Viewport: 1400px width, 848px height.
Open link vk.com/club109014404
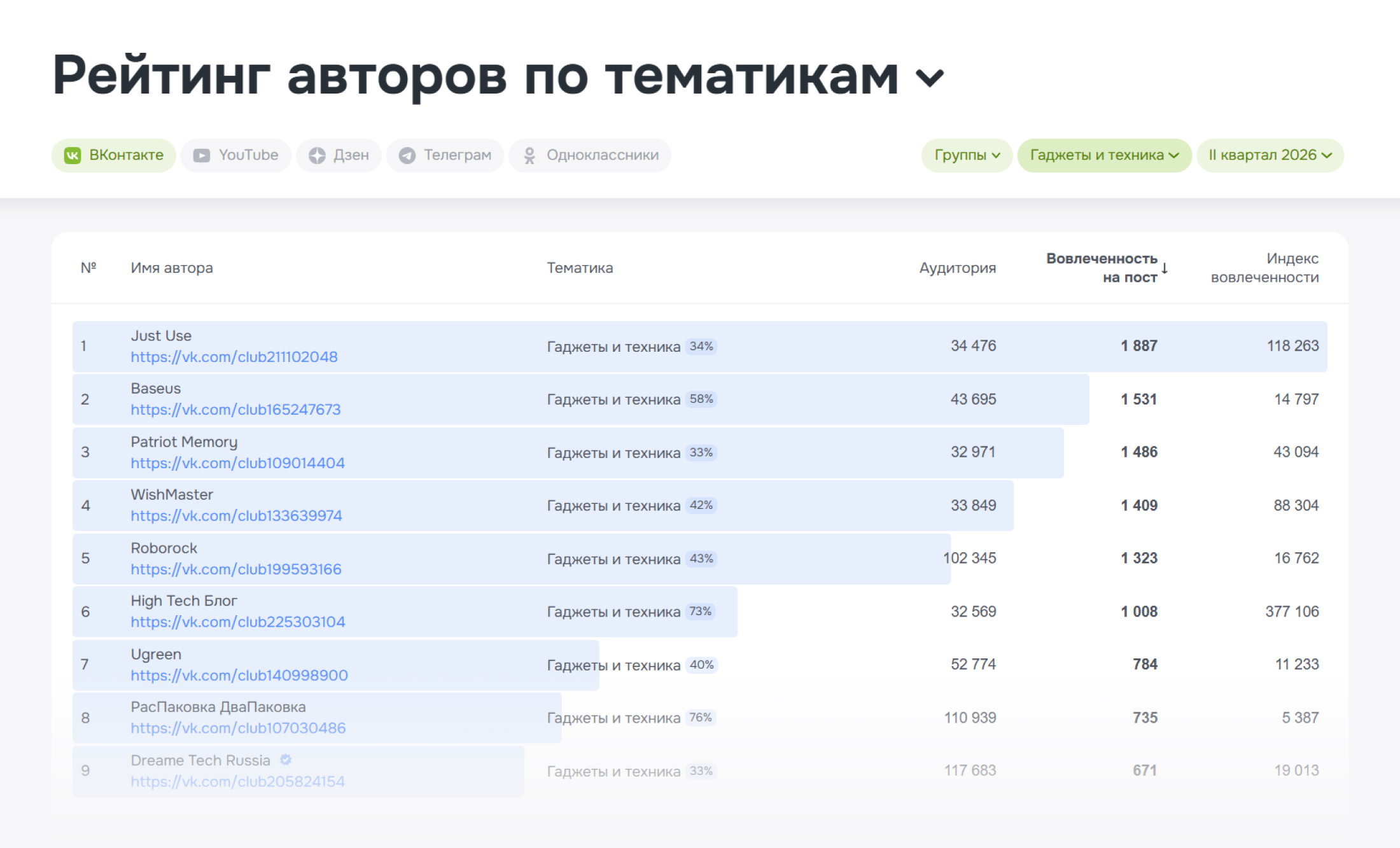click(x=237, y=463)
